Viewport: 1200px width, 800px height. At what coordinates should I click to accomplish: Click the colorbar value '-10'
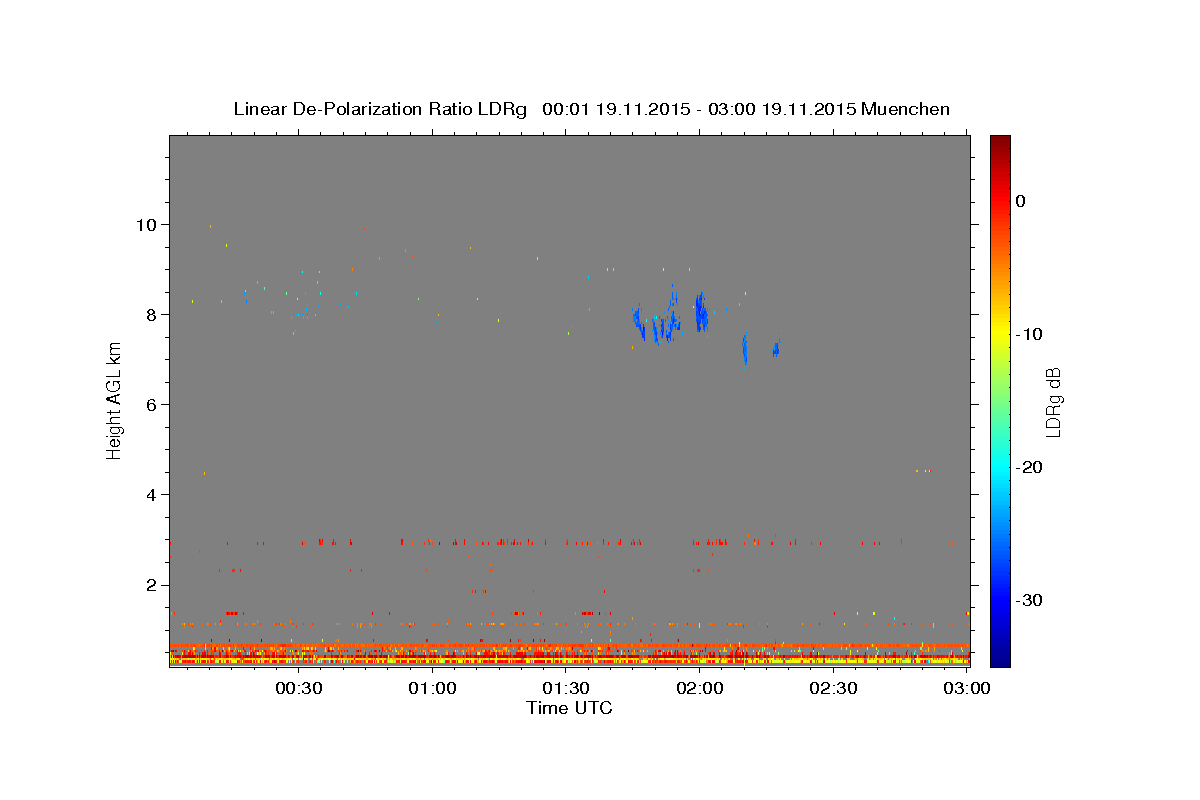pos(1029,334)
